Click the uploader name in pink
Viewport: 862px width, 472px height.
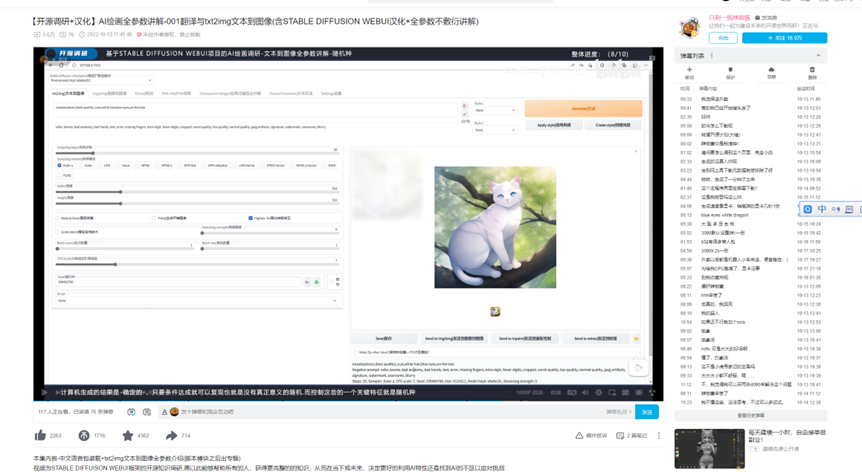point(729,18)
